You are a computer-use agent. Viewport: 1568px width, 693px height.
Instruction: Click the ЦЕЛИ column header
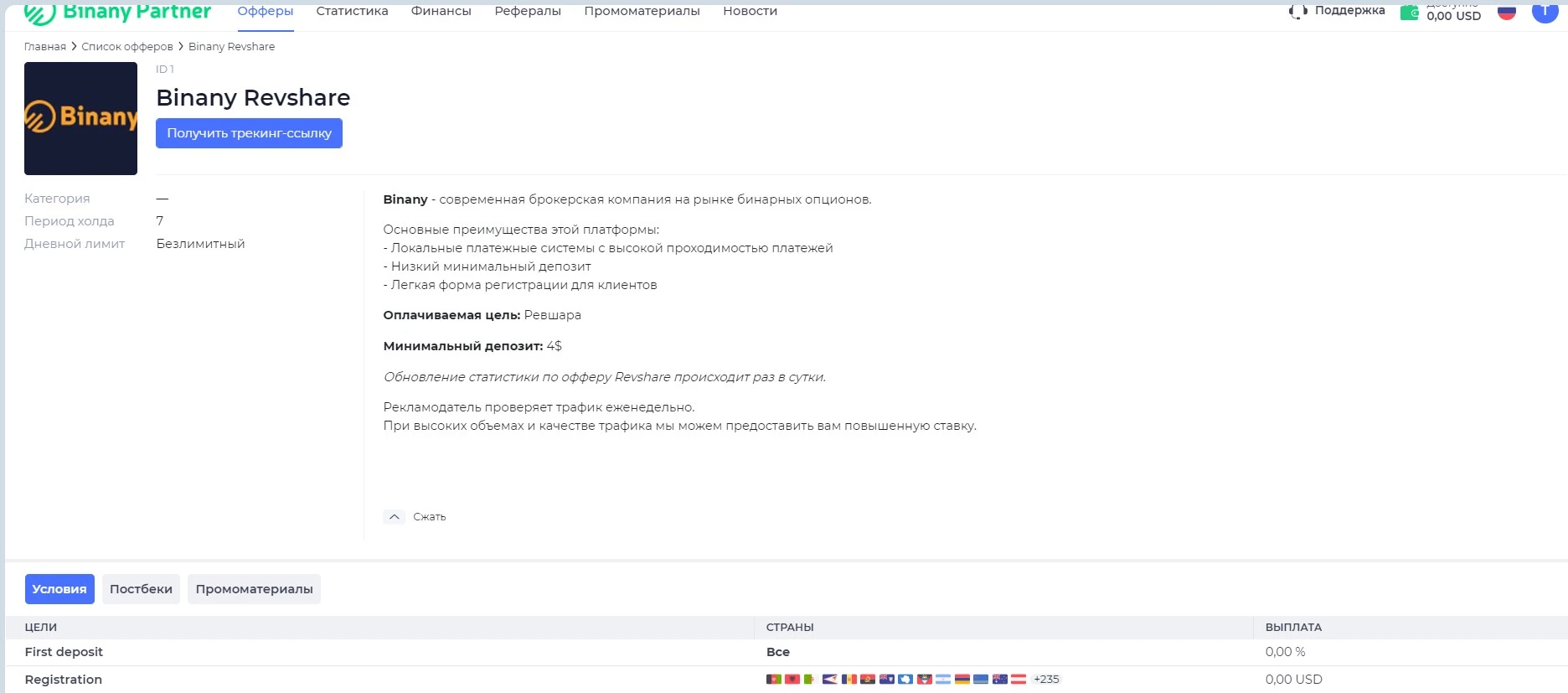coord(41,628)
